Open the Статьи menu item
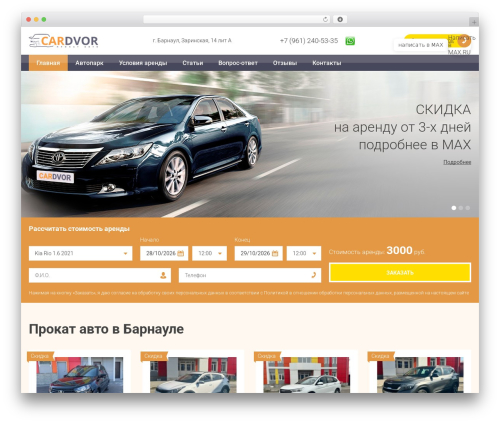 tap(193, 63)
